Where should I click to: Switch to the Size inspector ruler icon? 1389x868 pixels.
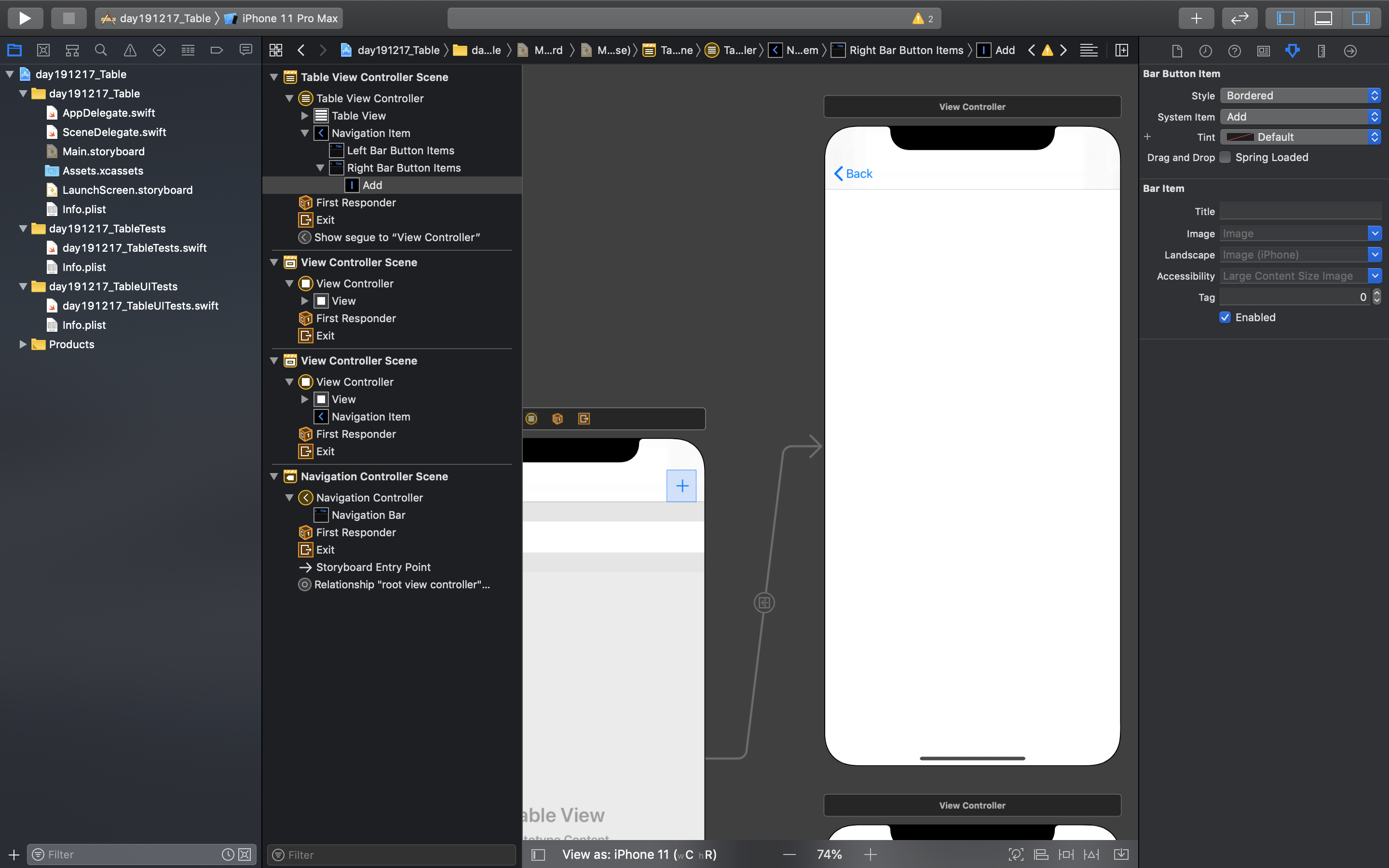coord(1321,51)
